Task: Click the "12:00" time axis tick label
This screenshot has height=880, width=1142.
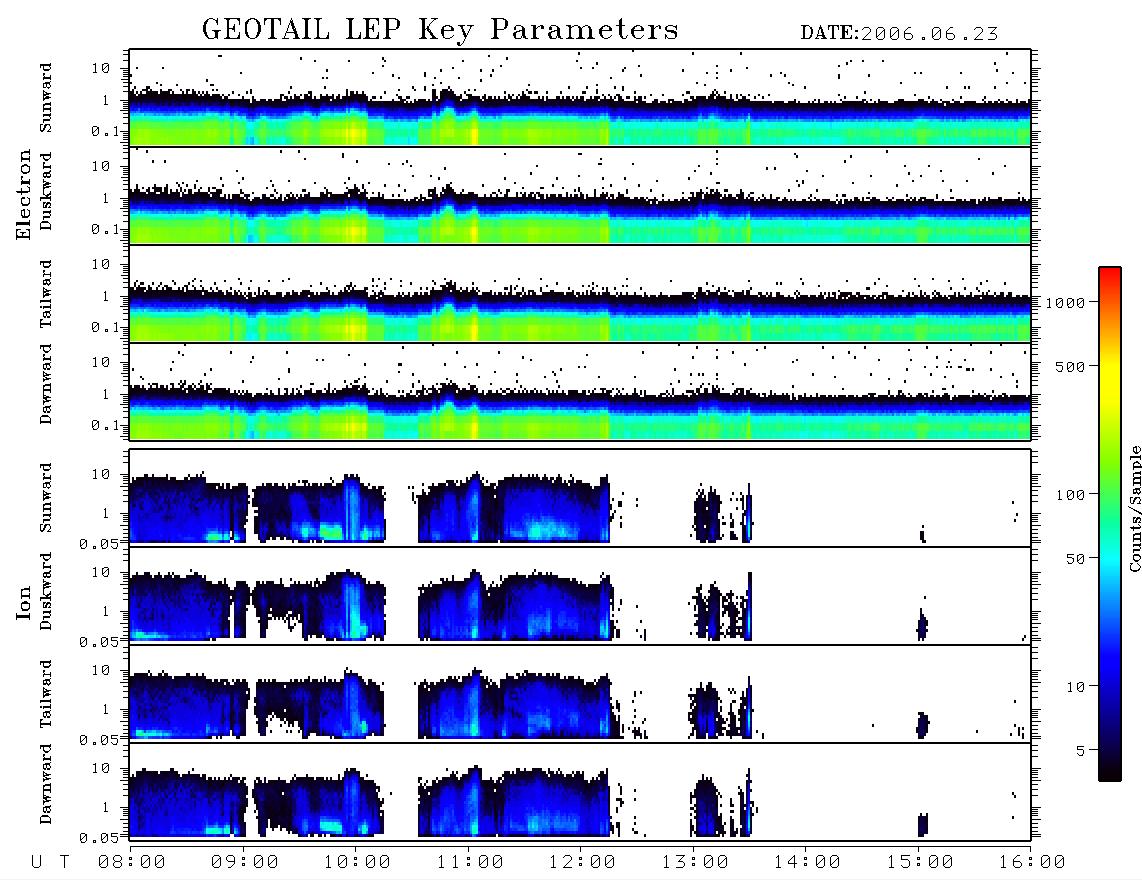Action: point(582,862)
